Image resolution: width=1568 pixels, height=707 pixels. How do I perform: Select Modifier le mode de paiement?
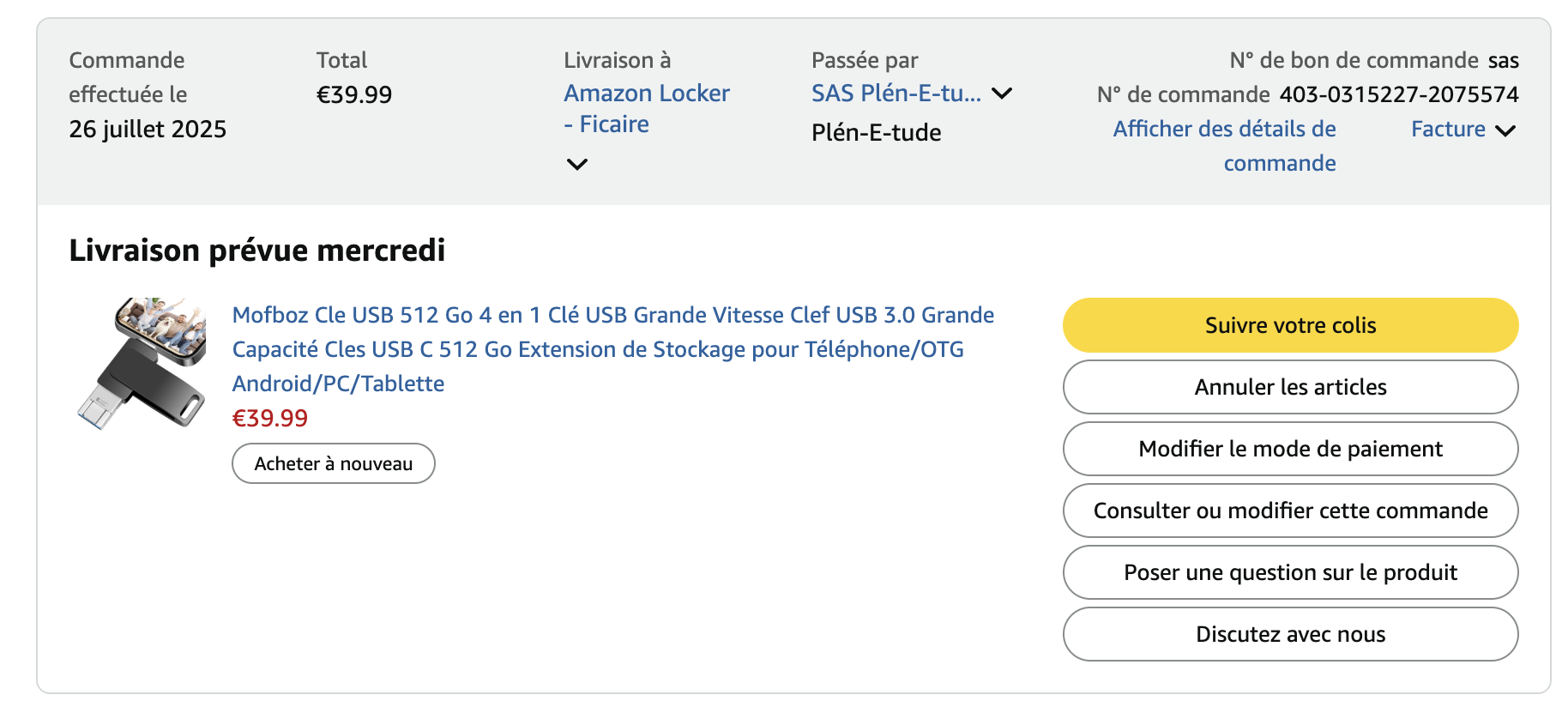tap(1290, 449)
